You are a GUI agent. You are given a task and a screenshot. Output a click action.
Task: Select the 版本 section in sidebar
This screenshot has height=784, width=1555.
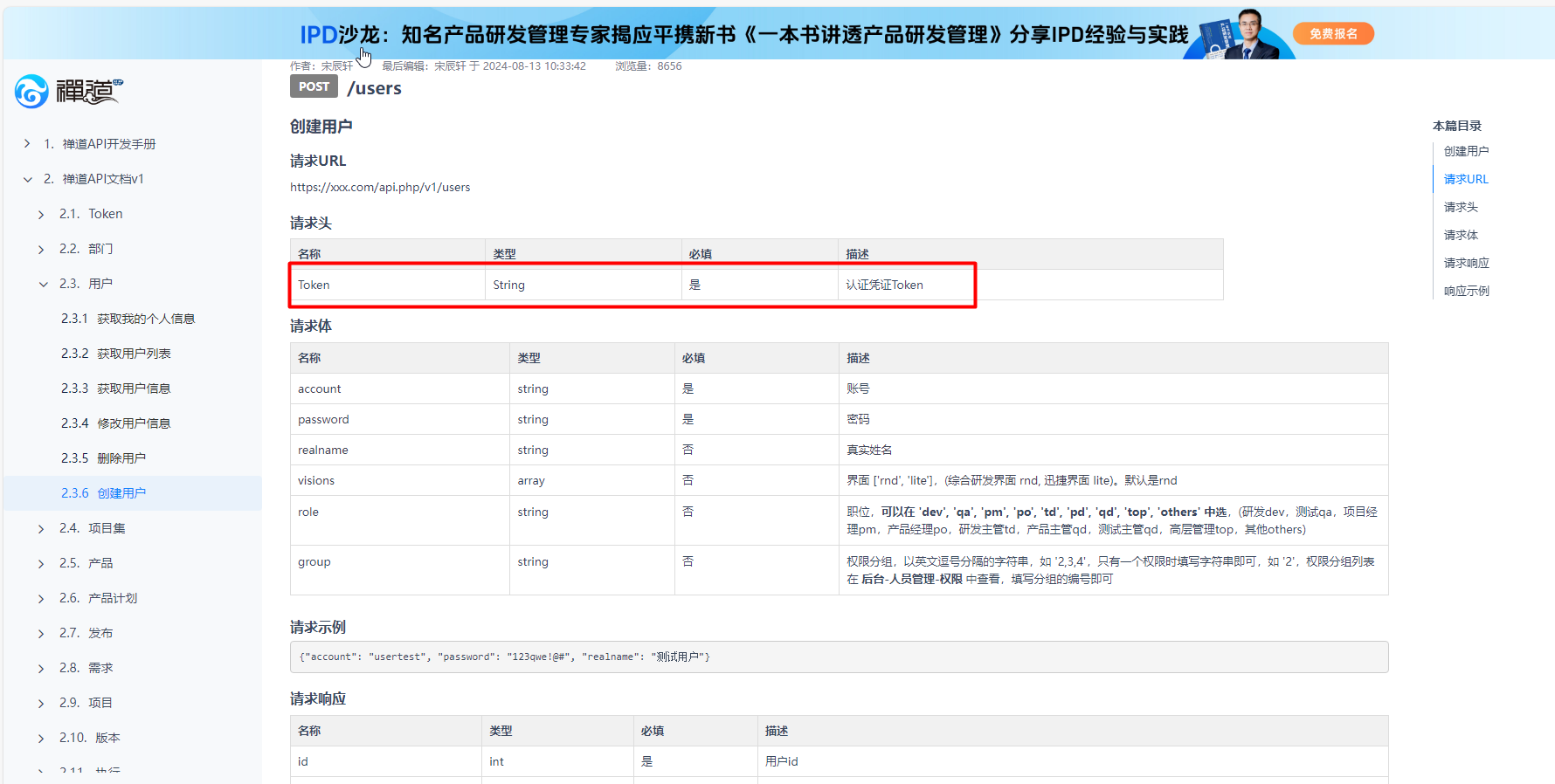(107, 738)
